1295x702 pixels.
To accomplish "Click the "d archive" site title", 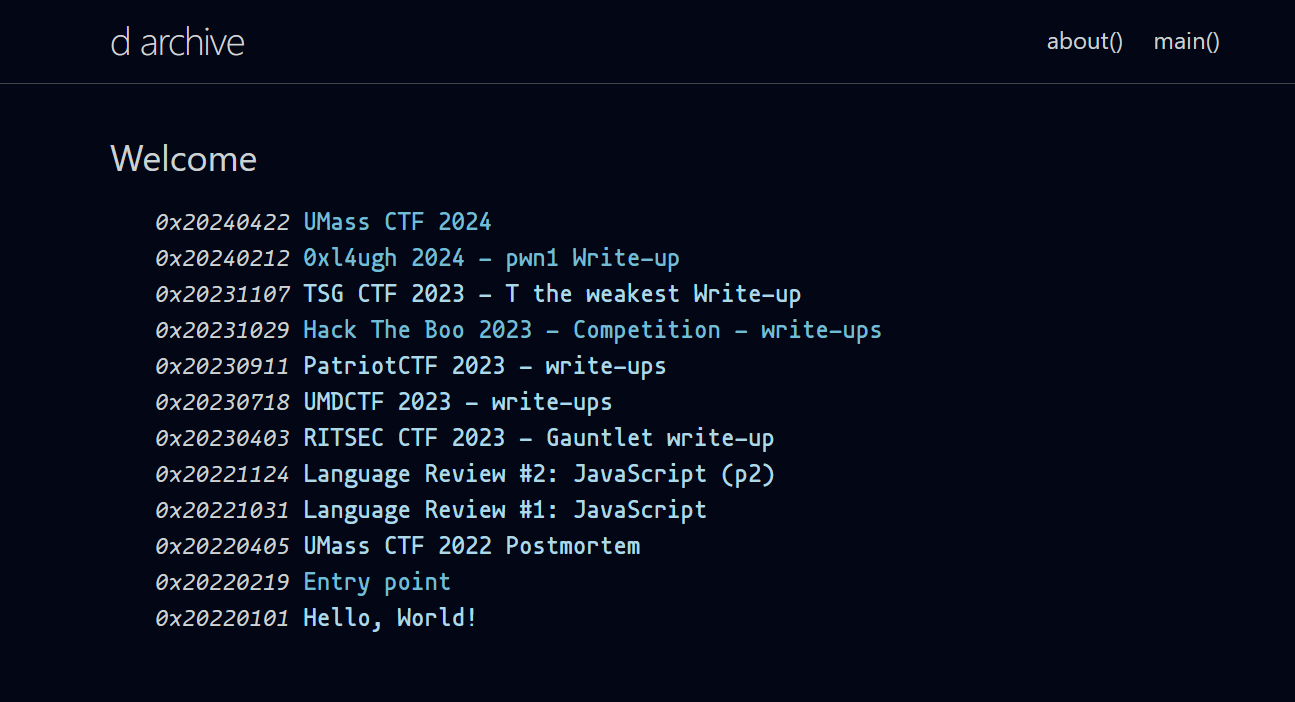I will click(177, 42).
